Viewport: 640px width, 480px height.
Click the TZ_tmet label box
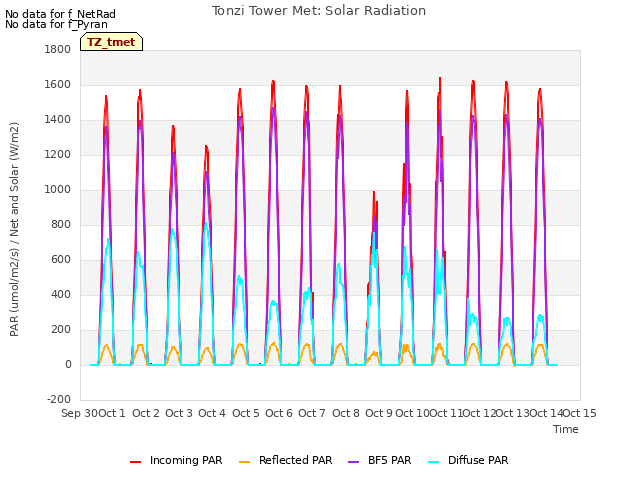pos(111,42)
